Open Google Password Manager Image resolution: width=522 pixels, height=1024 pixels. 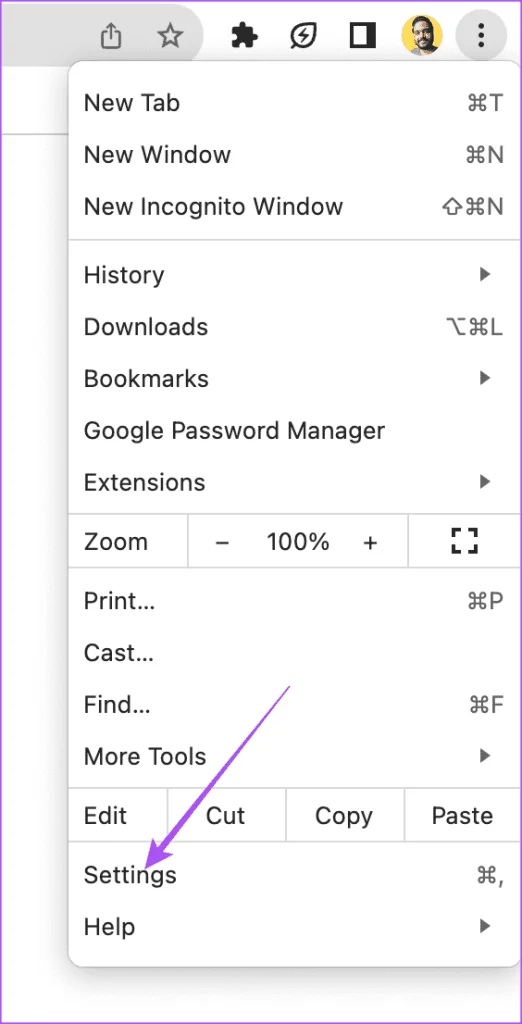(294, 430)
